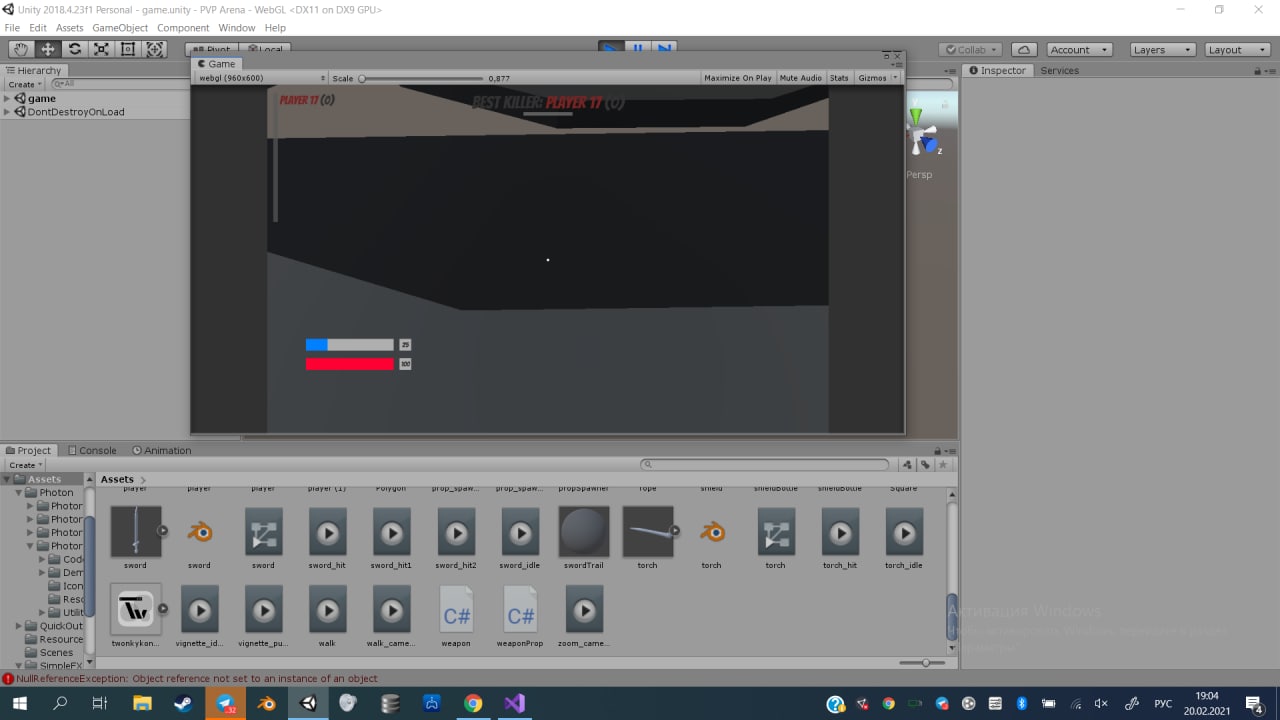This screenshot has width=1280, height=720.
Task: Select the Scale tool in the toolbar
Action: 101,49
